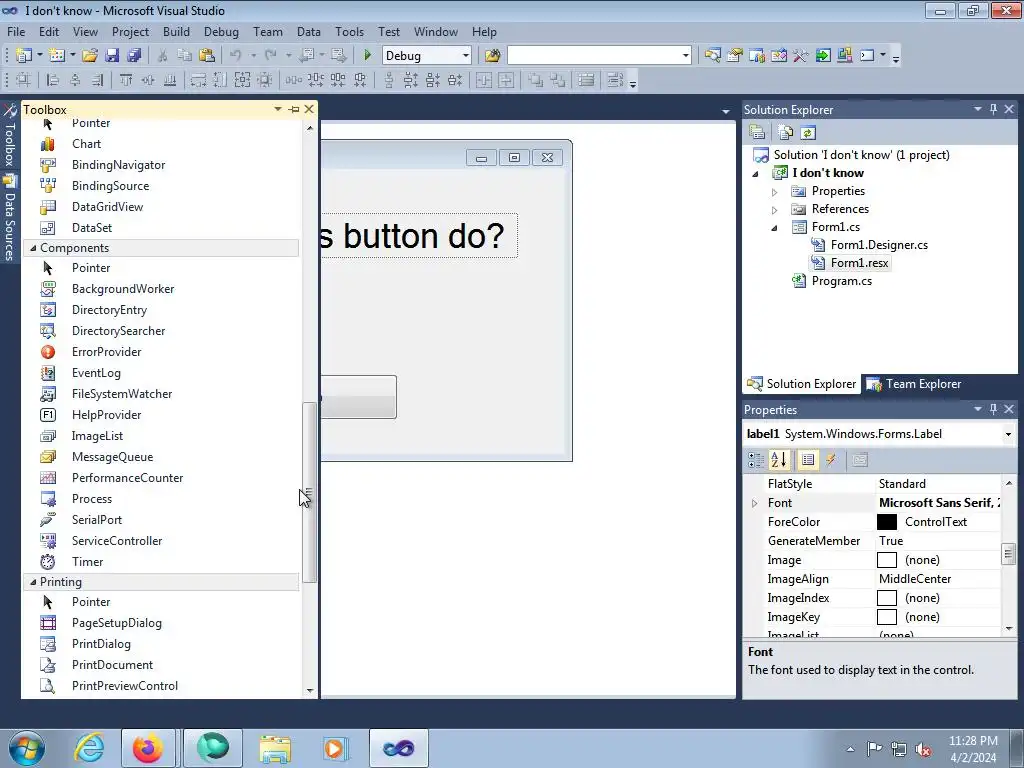Select the PrintDialog toolbox item
Image resolution: width=1024 pixels, height=768 pixels.
tap(101, 644)
